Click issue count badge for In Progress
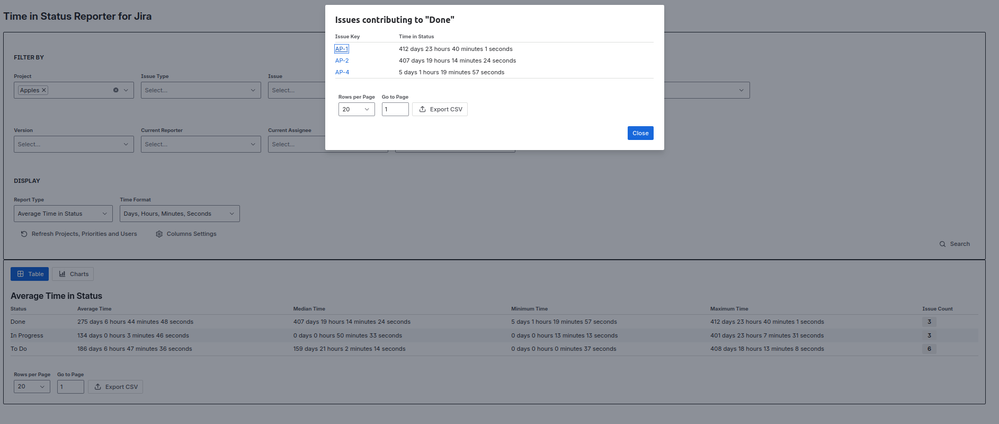The width and height of the screenshot is (999, 424). coord(929,335)
